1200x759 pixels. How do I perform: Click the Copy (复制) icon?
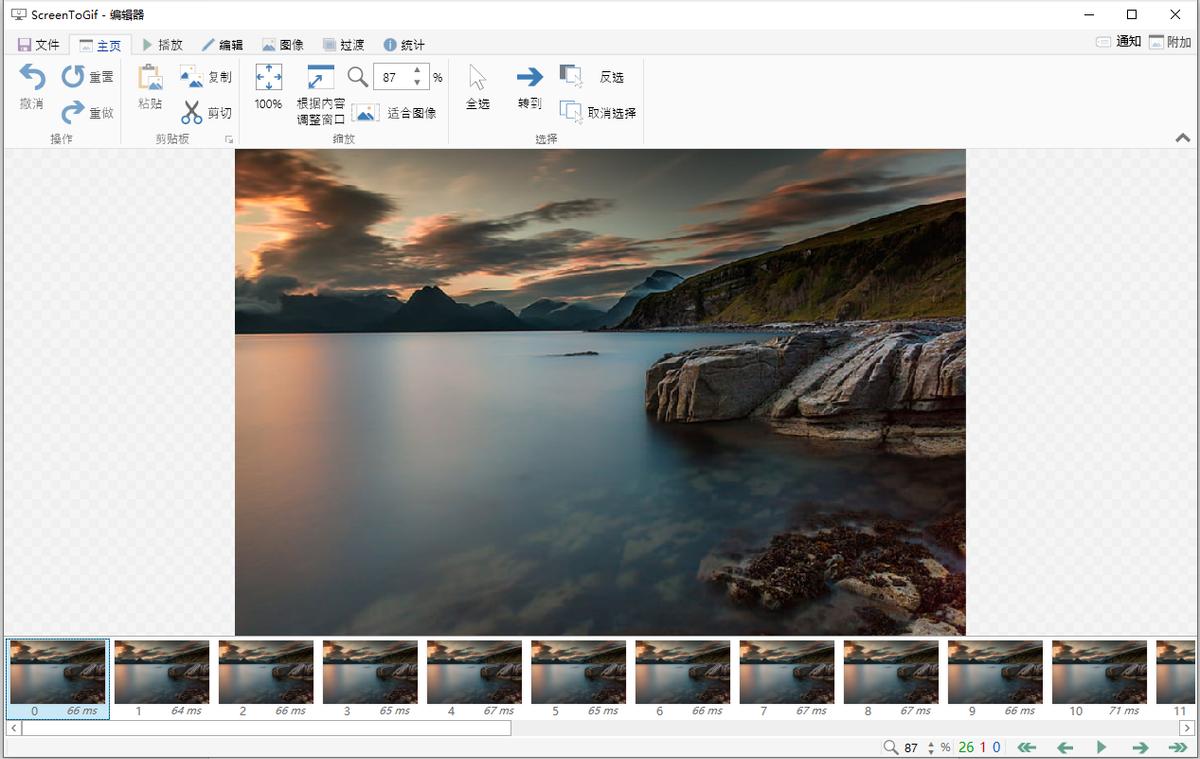(x=191, y=77)
